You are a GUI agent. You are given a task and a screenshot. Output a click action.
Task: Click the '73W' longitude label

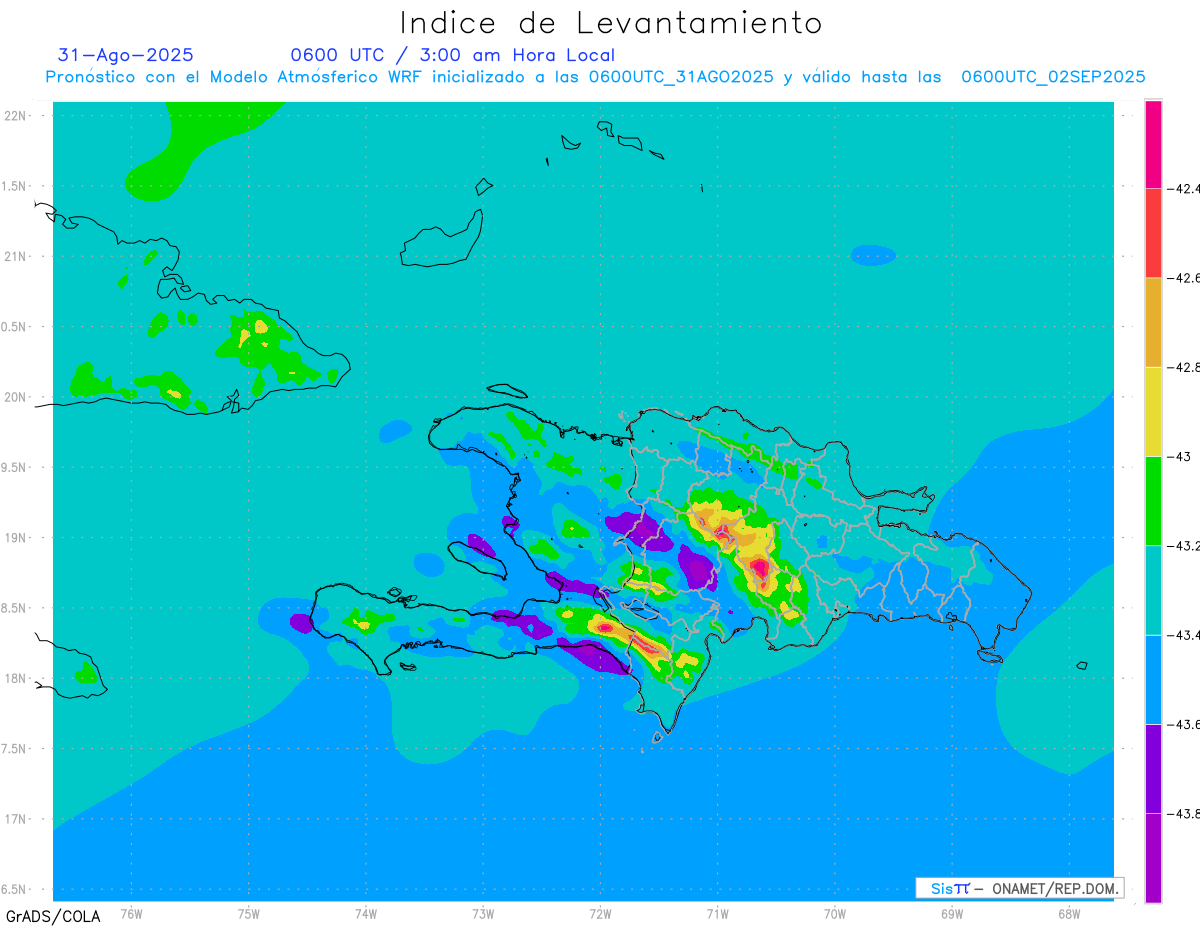click(x=483, y=914)
